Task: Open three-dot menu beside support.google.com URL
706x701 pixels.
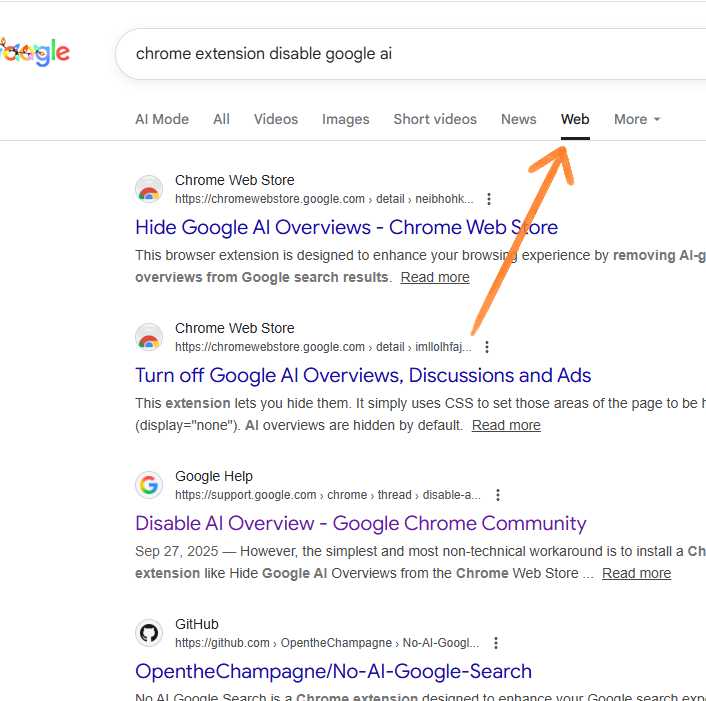Action: 498,495
